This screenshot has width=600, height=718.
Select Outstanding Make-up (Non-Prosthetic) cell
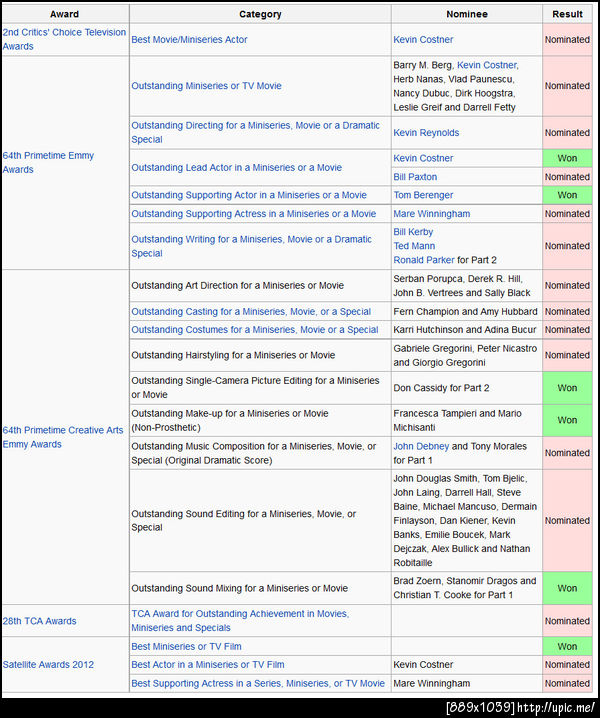260,420
